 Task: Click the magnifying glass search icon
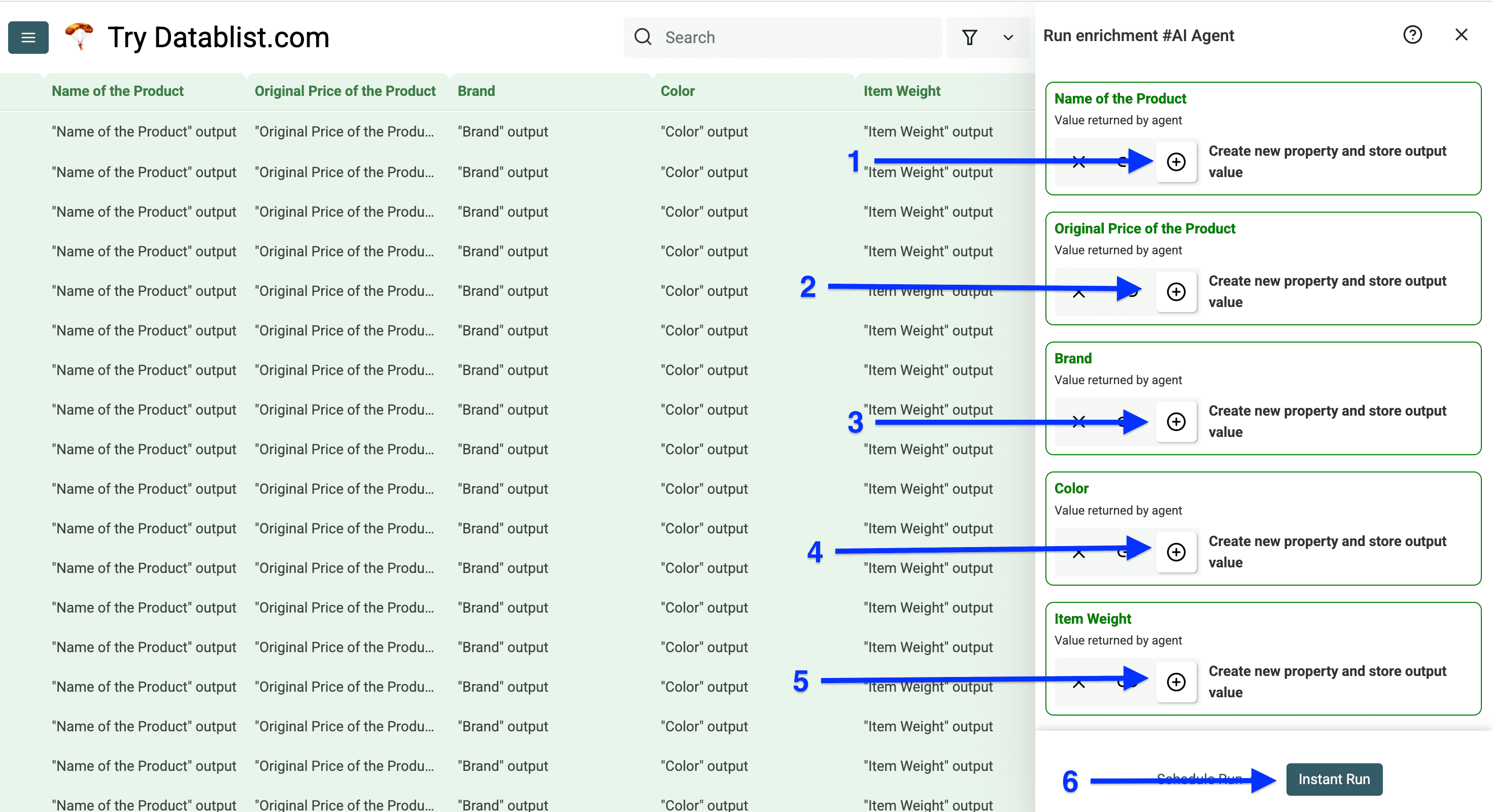[643, 37]
